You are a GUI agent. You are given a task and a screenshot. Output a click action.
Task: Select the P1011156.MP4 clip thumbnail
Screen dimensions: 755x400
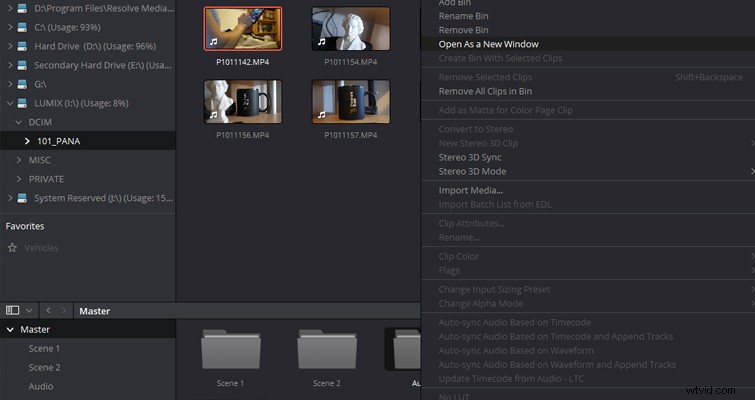[x=243, y=102]
